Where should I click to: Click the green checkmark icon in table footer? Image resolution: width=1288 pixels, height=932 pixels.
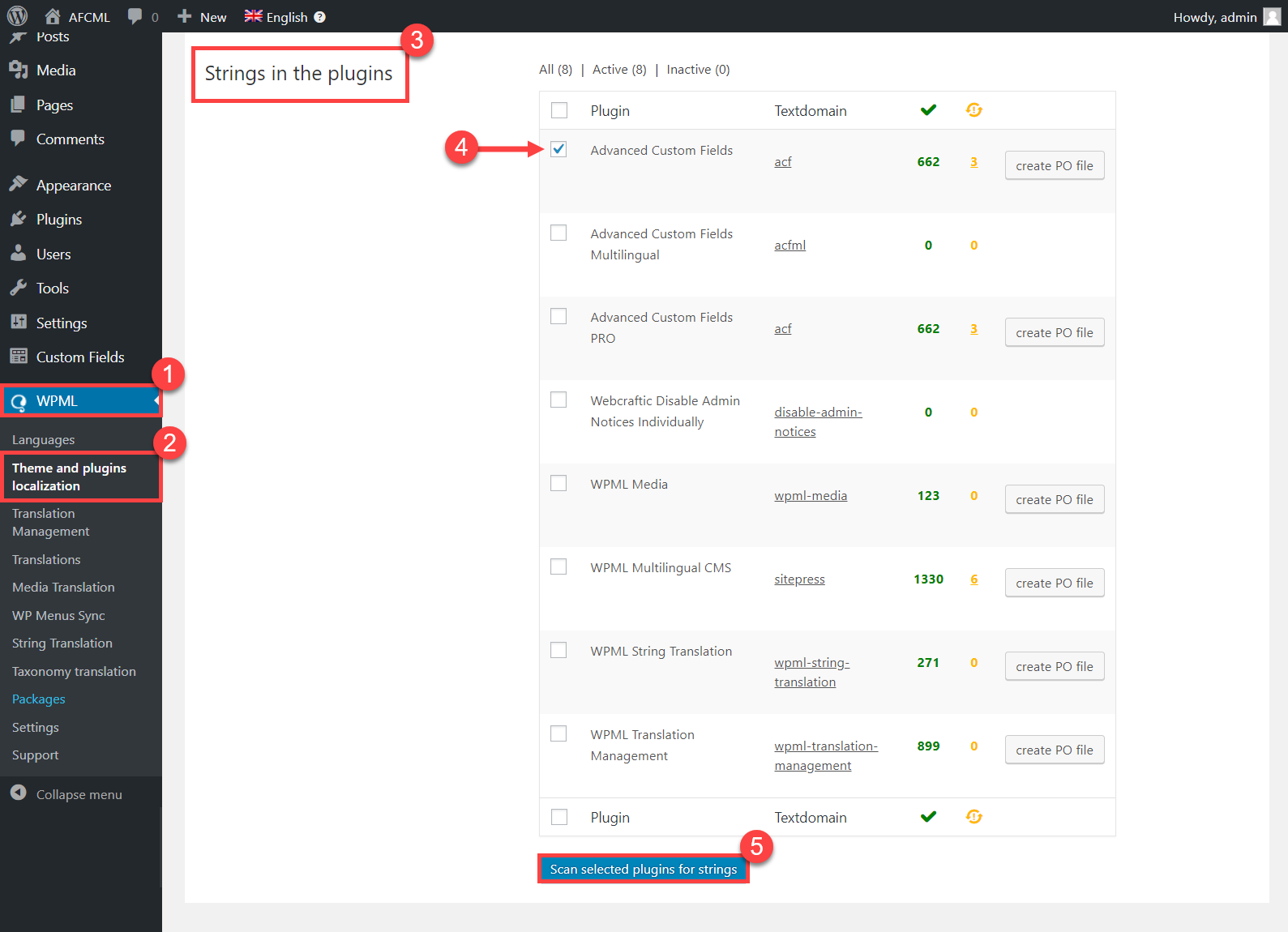pyautogui.click(x=929, y=816)
